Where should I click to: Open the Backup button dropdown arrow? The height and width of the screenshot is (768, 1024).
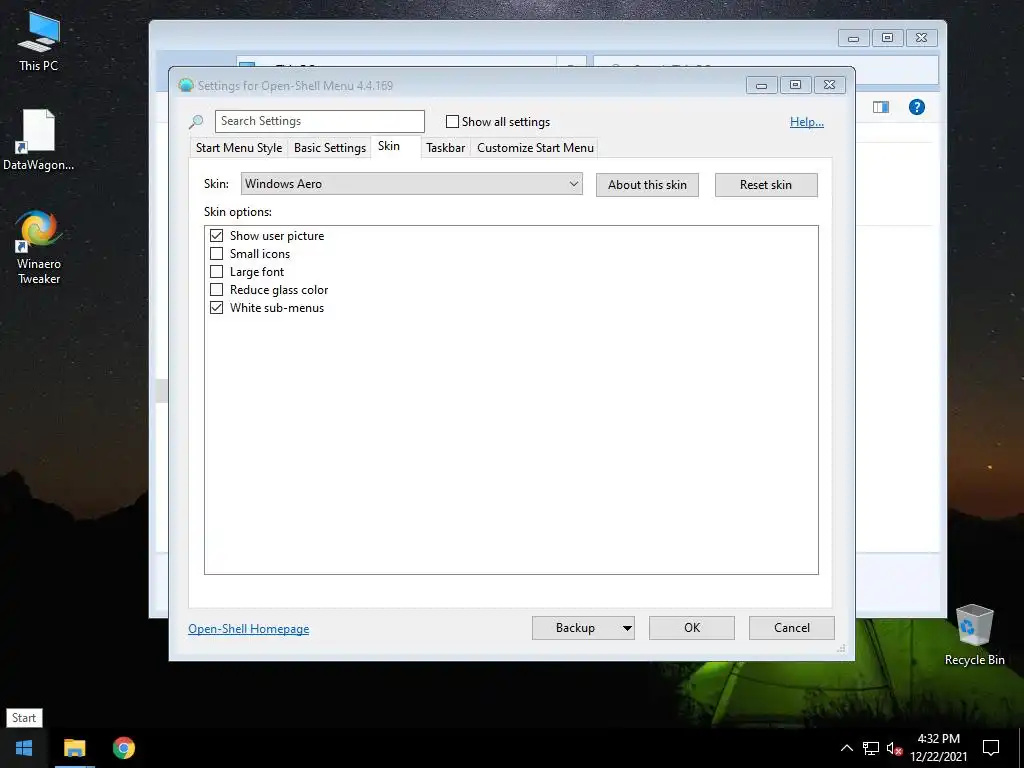click(x=627, y=628)
